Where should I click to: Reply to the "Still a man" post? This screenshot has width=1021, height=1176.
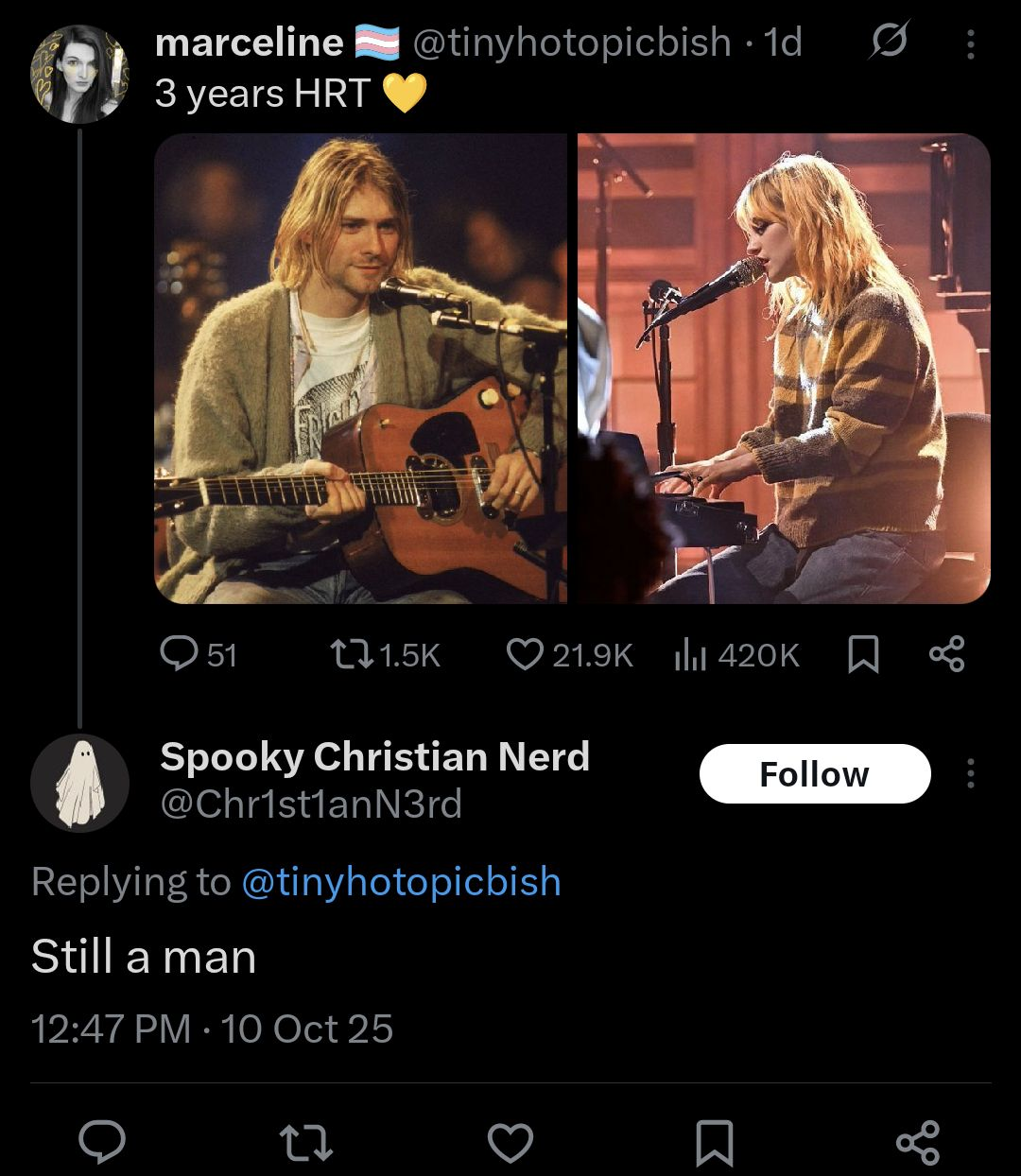pyautogui.click(x=100, y=1141)
